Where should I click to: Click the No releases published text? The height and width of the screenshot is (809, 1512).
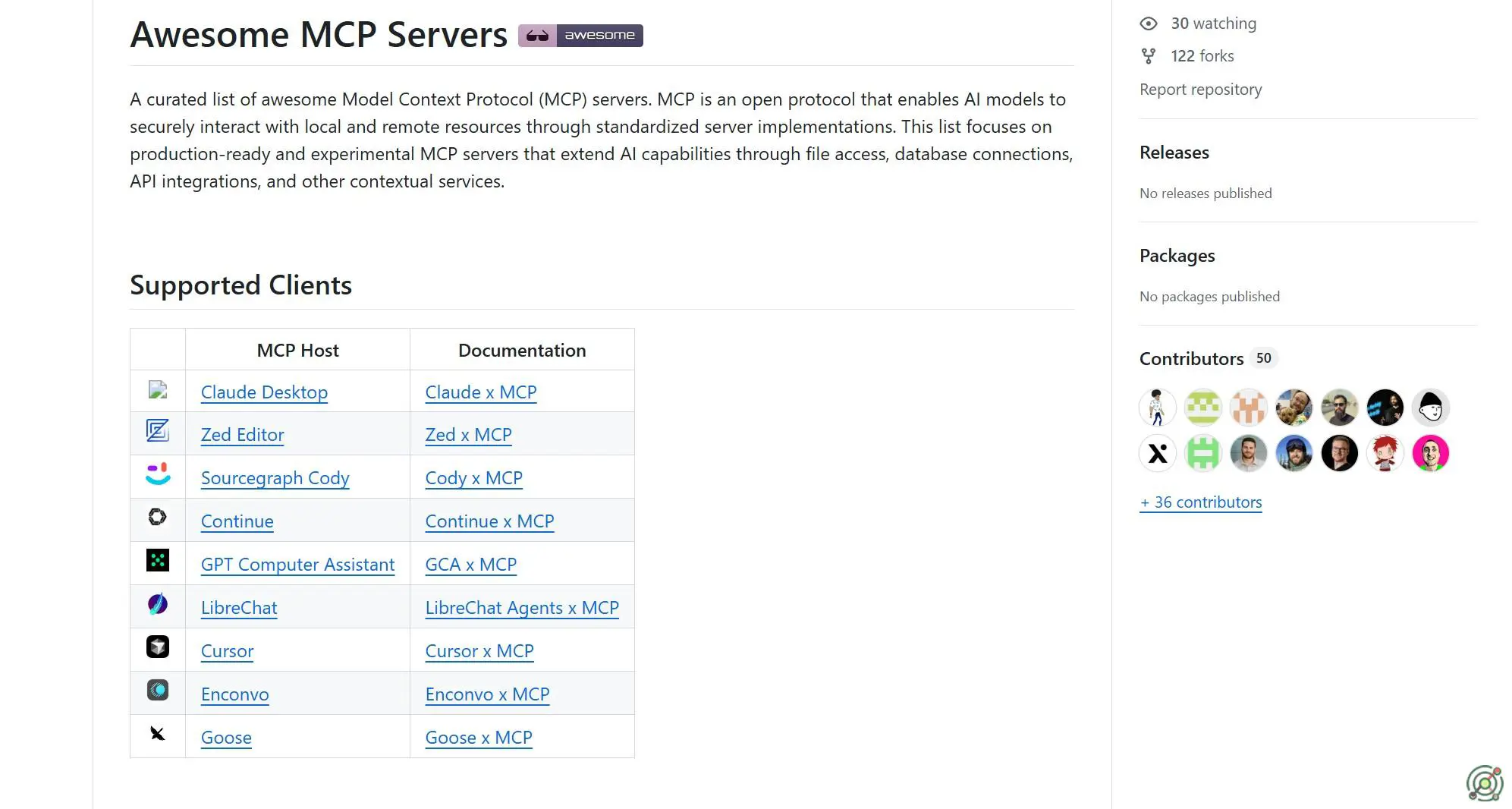click(x=1206, y=194)
